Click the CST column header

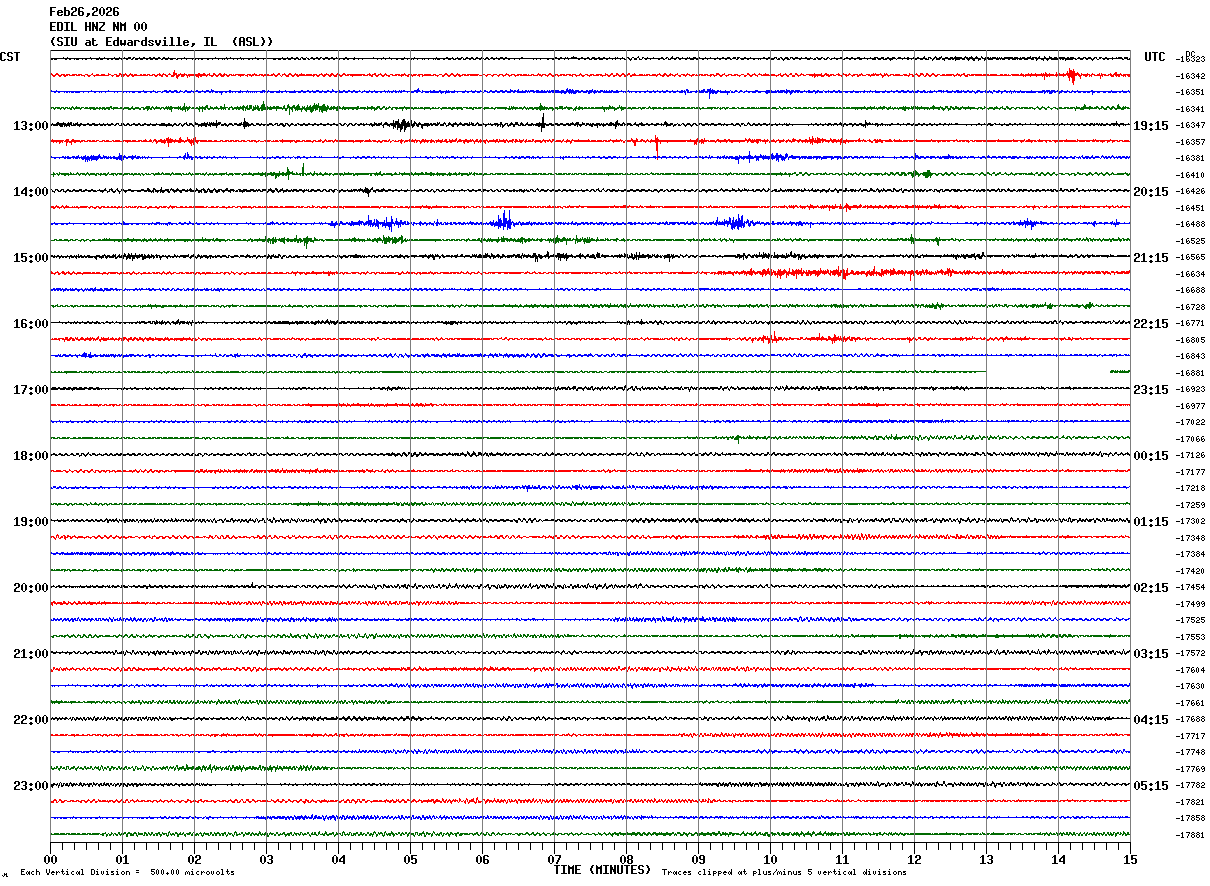(x=10, y=57)
